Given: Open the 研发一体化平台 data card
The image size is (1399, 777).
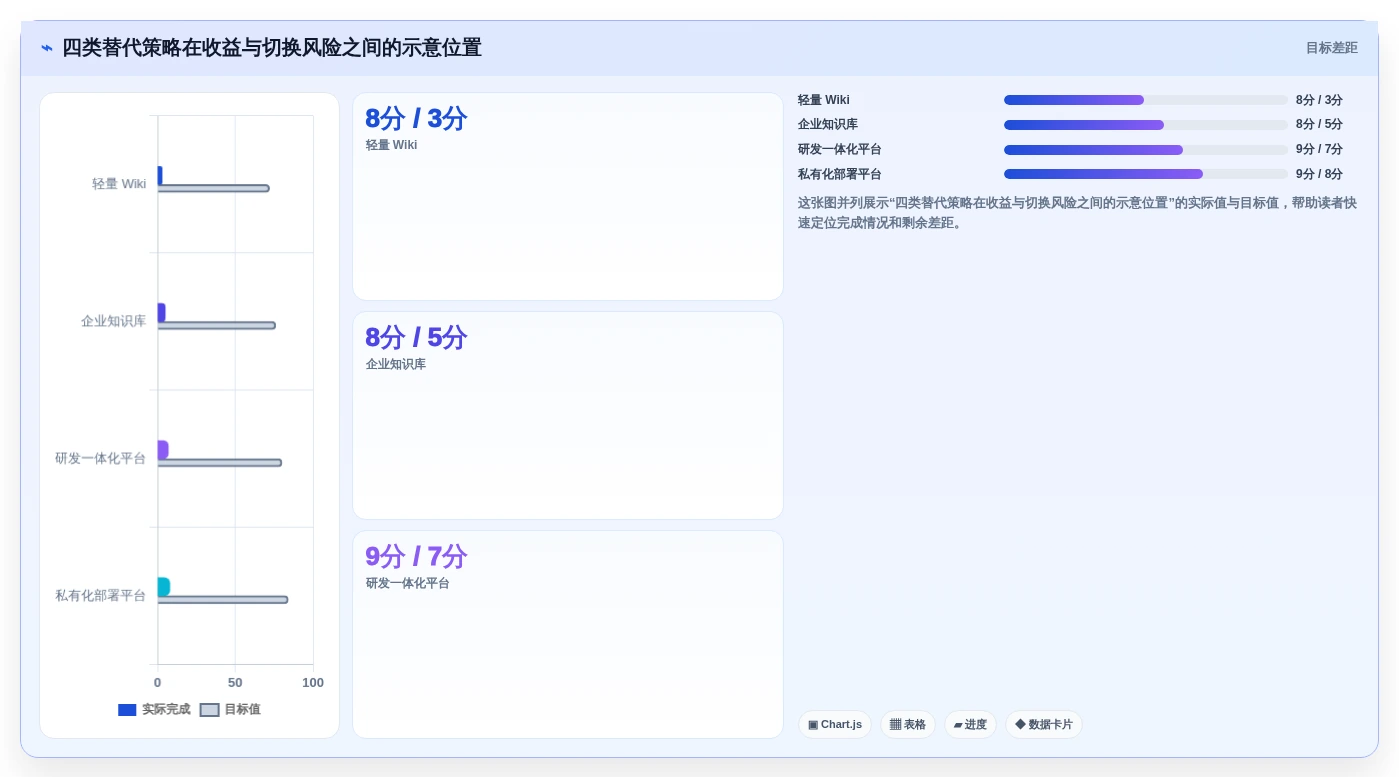Looking at the screenshot, I should (x=568, y=634).
